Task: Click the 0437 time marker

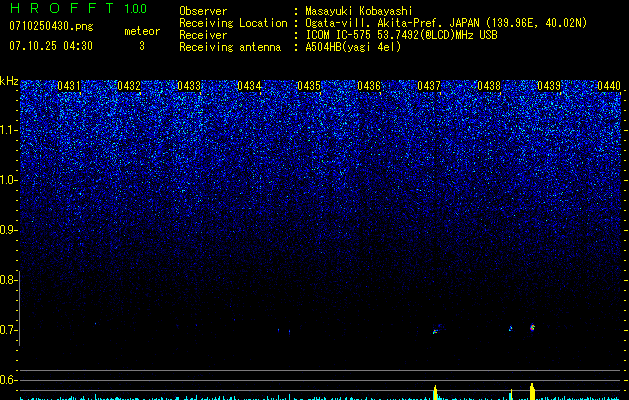Action: coord(429,86)
